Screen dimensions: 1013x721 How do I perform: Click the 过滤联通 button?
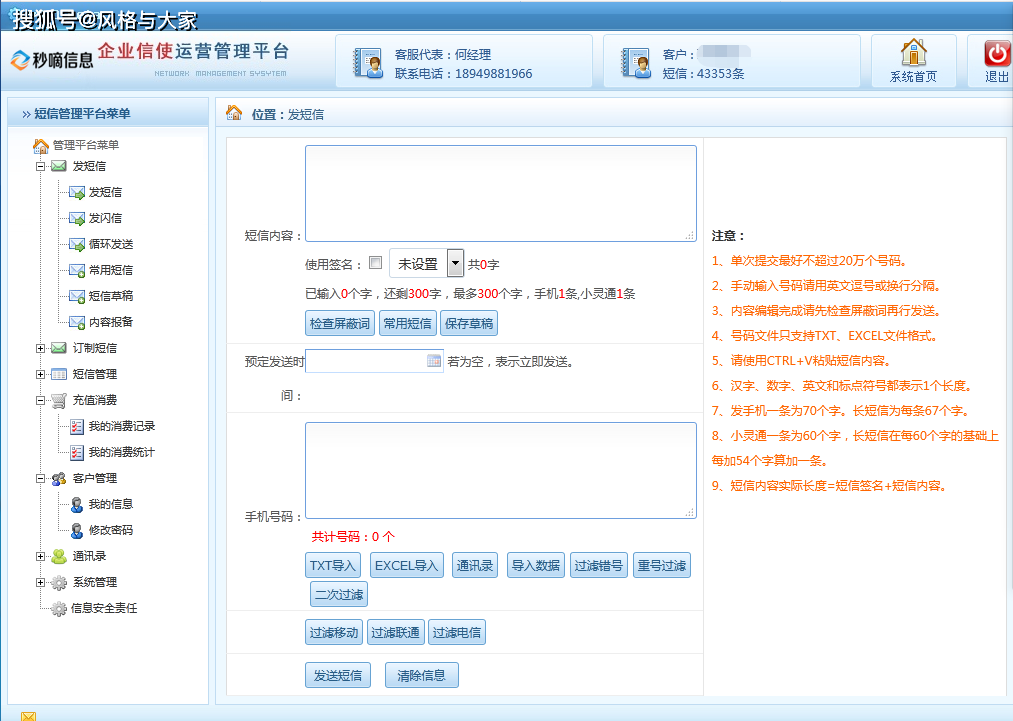click(x=395, y=632)
